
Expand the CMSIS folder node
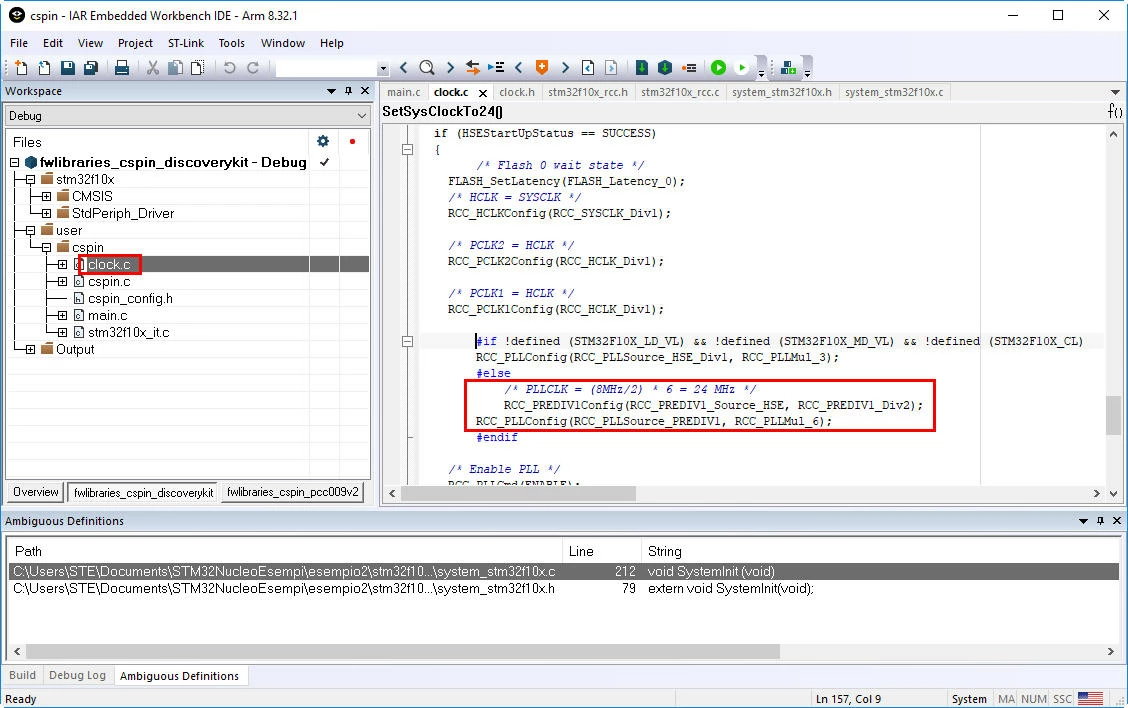46,196
